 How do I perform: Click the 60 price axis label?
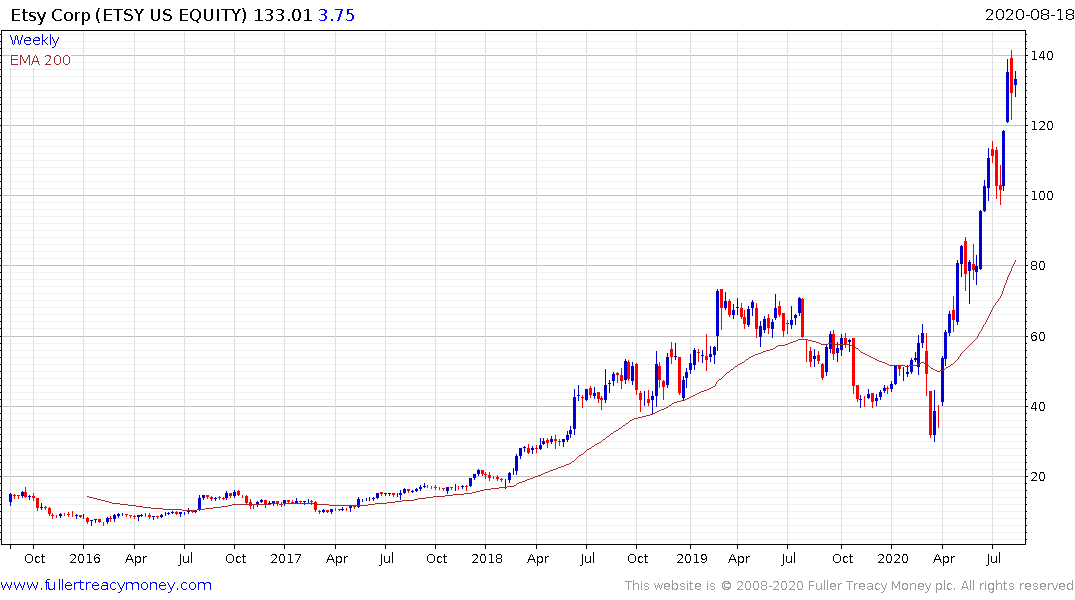pyautogui.click(x=1038, y=336)
